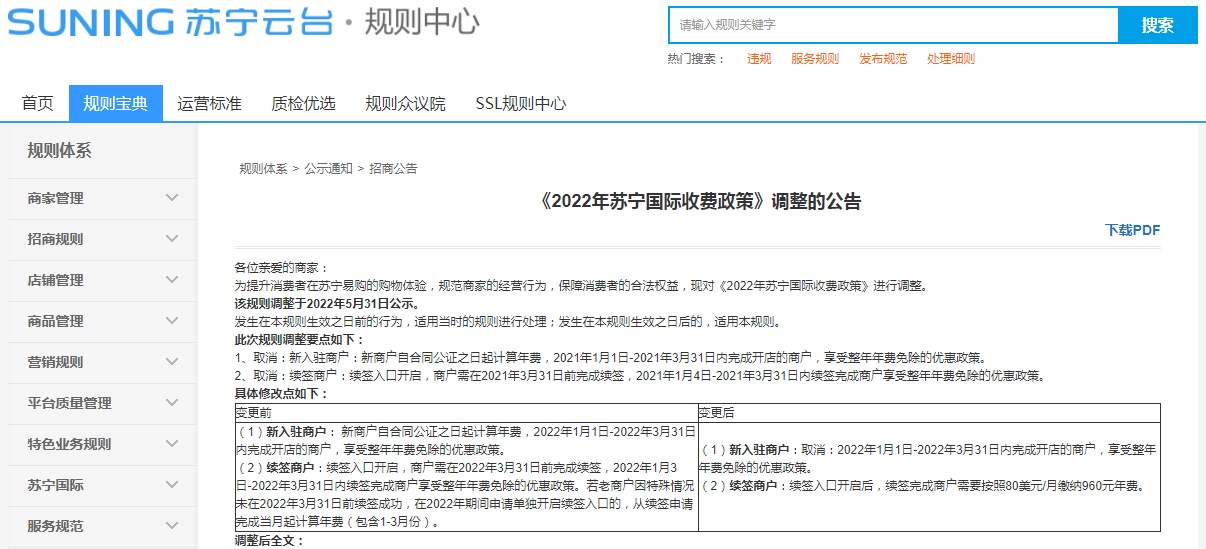
Task: Select 服务规范 in the sidebar
Action: tap(56, 526)
